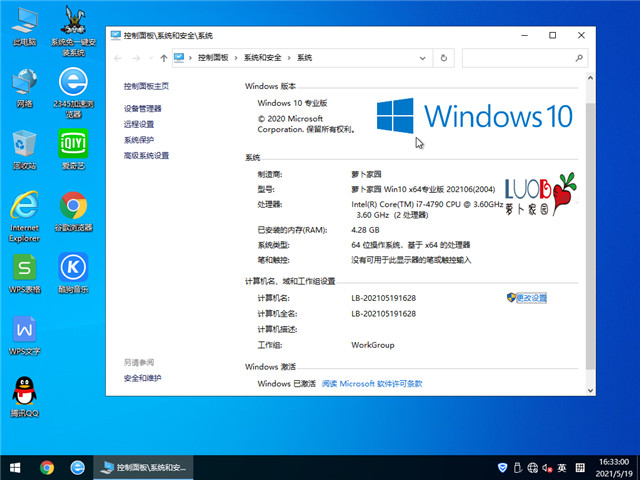Click the Windows 10 专业版 text

pos(292,103)
